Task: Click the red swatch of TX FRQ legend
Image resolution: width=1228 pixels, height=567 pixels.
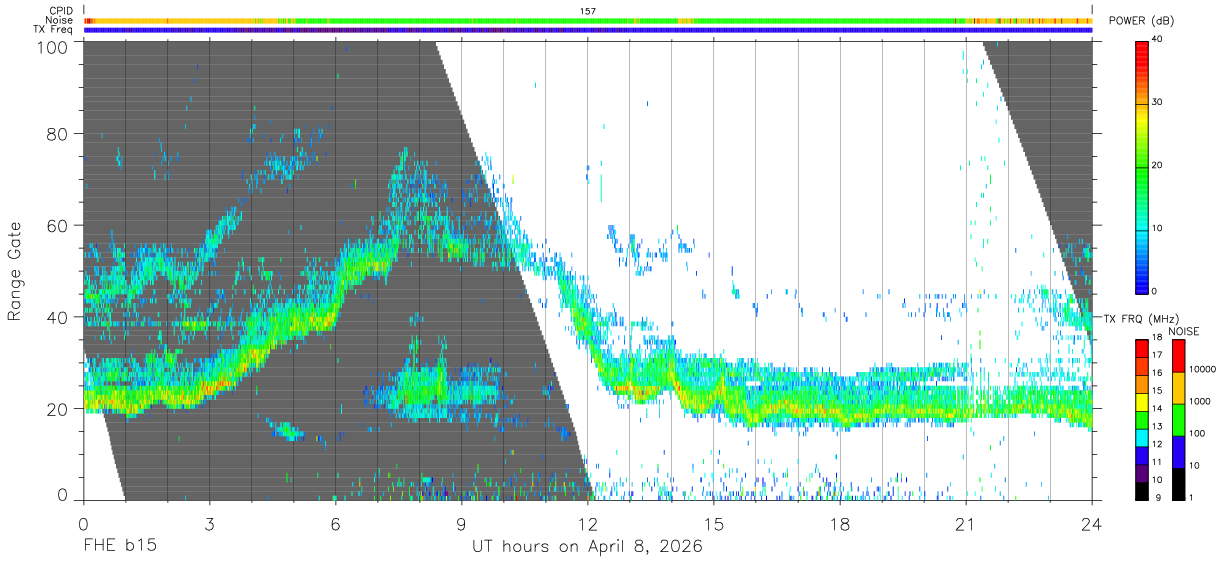Action: click(x=1141, y=348)
